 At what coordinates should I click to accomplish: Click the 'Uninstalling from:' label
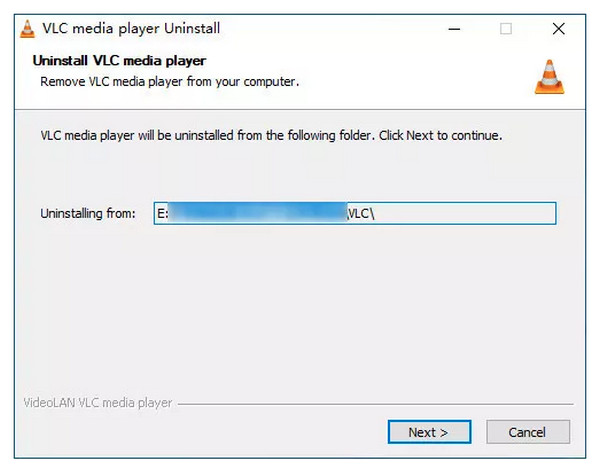pos(88,213)
